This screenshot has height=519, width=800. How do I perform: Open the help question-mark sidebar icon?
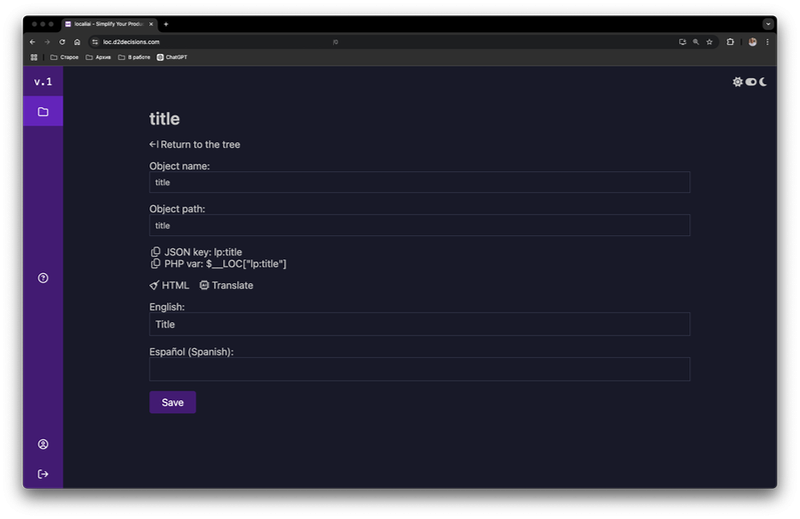tap(43, 278)
